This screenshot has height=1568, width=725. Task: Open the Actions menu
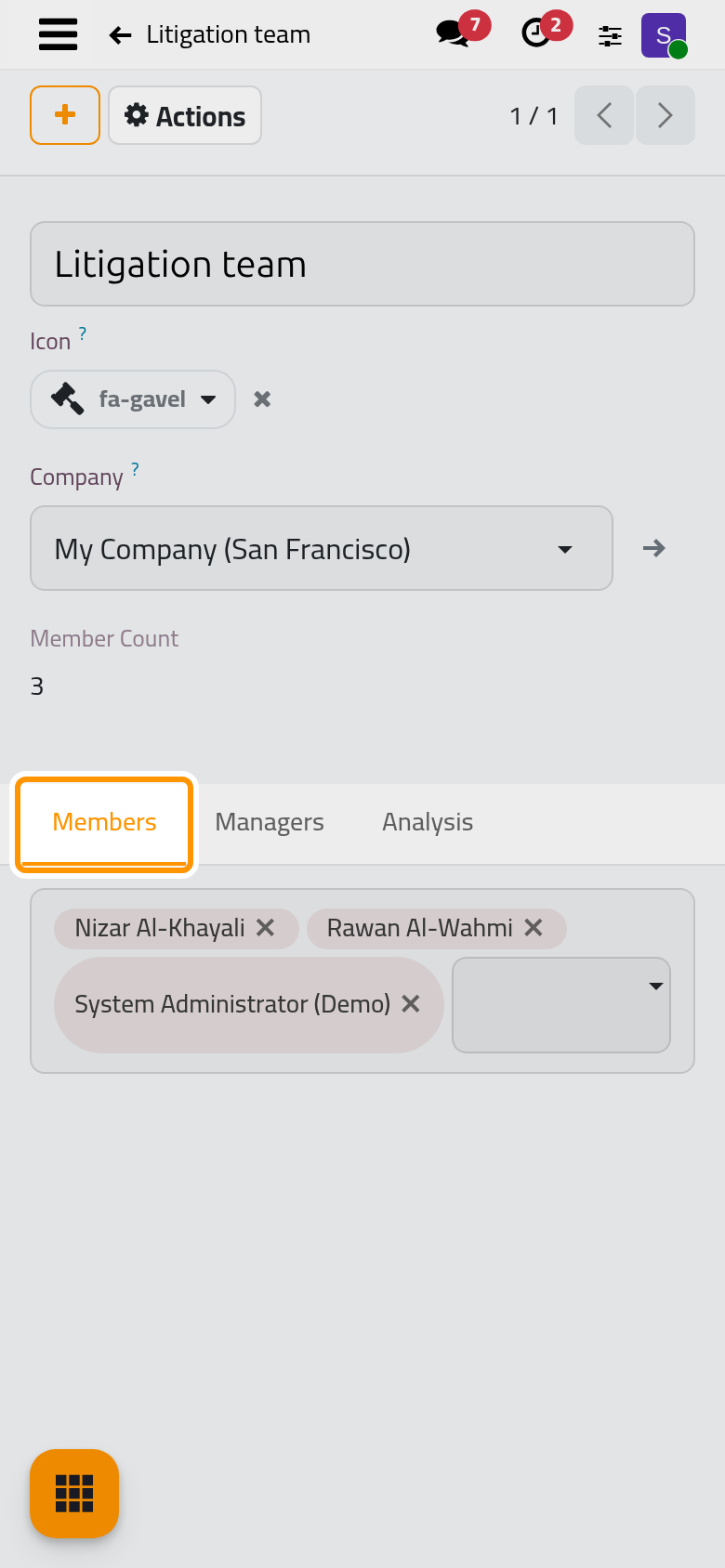tap(185, 115)
